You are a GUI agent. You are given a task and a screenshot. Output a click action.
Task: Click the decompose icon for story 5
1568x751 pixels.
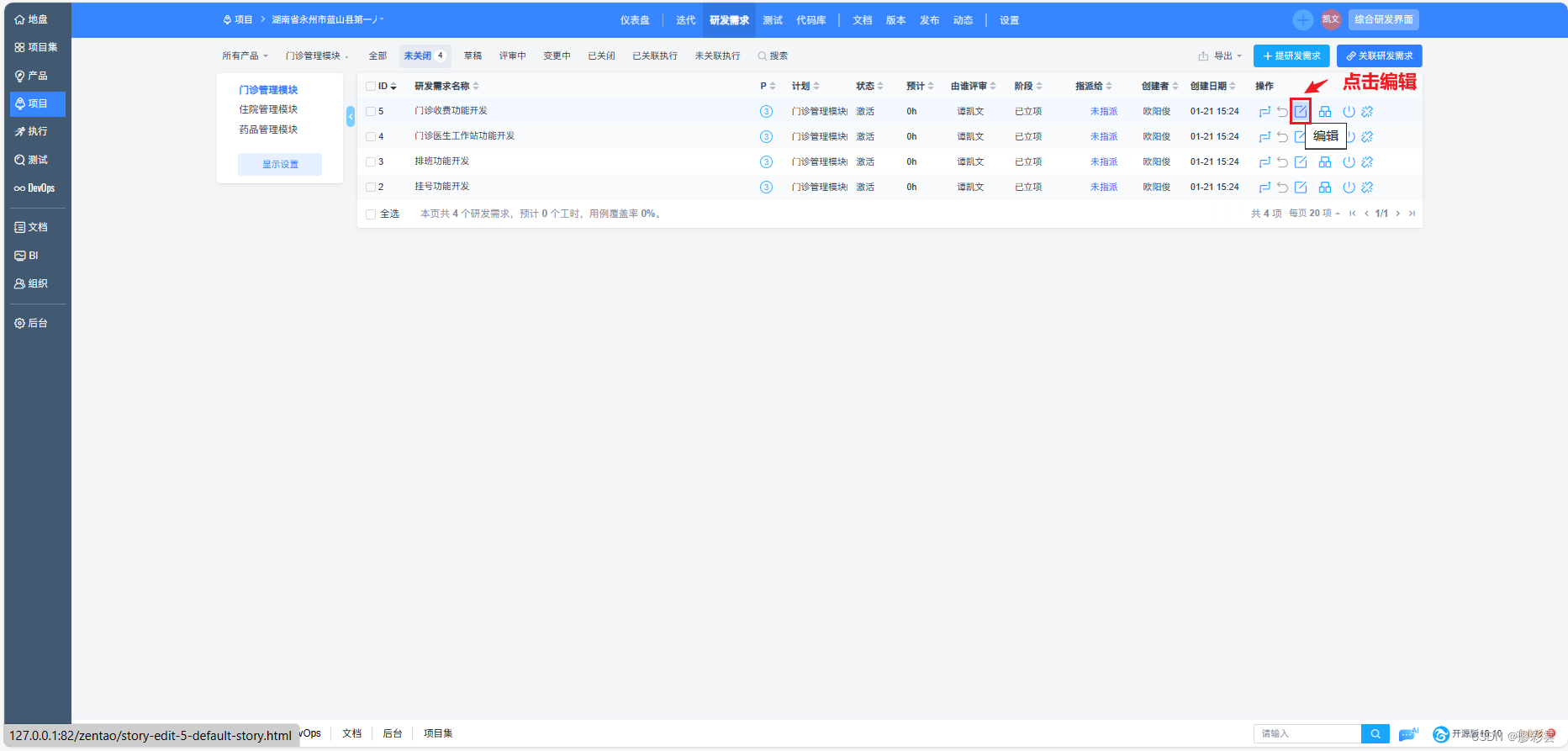pos(1325,111)
